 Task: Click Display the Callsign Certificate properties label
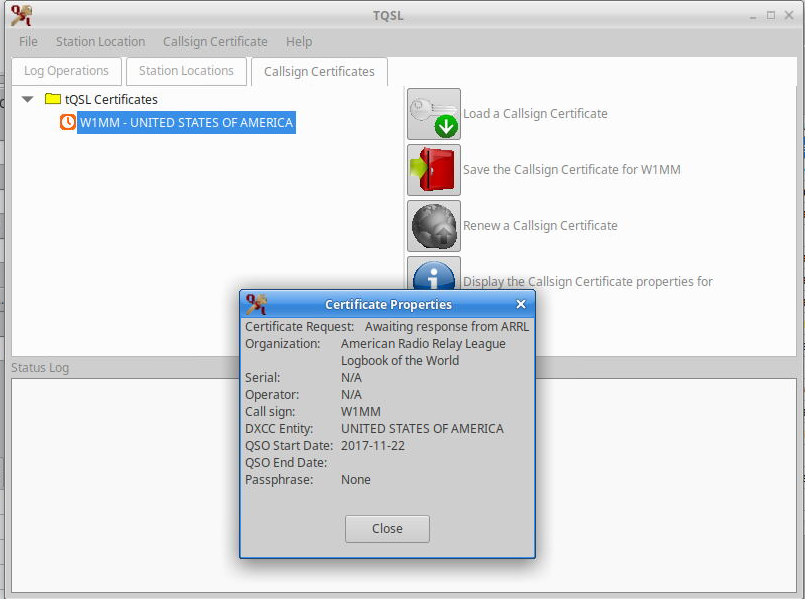[x=588, y=282]
